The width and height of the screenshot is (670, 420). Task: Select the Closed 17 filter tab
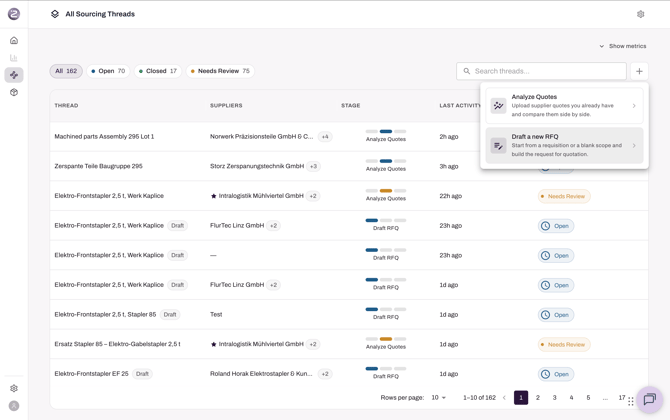coord(158,71)
